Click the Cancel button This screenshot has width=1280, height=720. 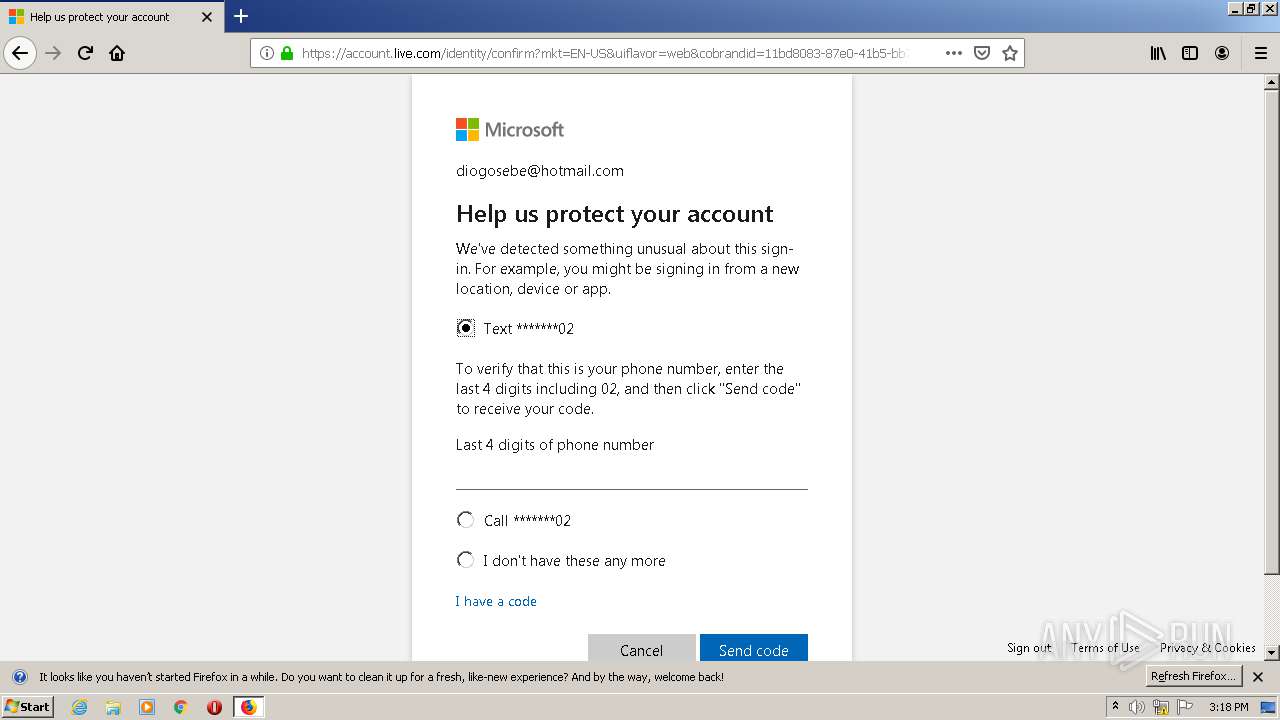tap(641, 648)
